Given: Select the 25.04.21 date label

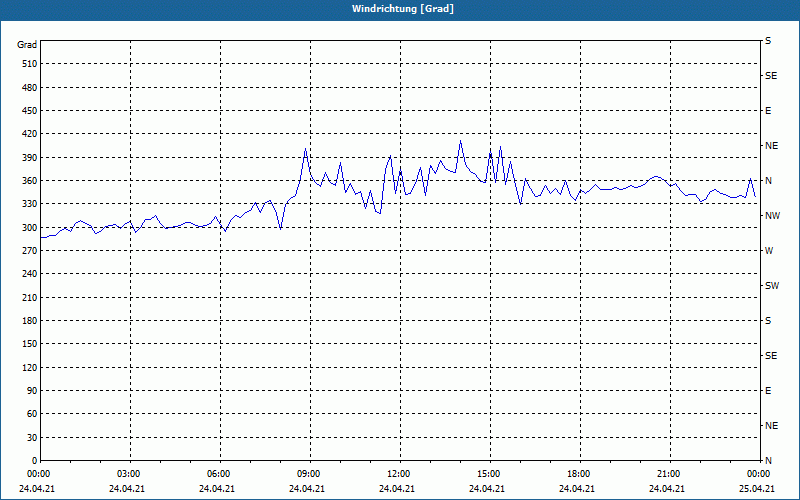Looking at the screenshot, I should pos(757,489).
